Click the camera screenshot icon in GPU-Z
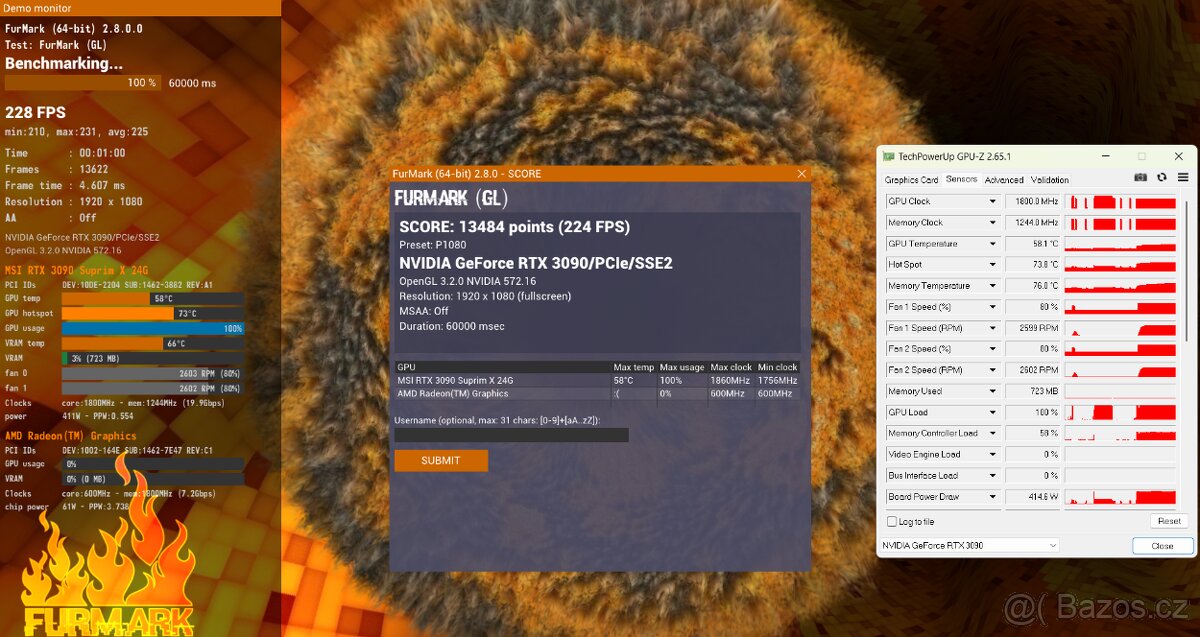Viewport: 1200px width, 637px height. click(1140, 177)
